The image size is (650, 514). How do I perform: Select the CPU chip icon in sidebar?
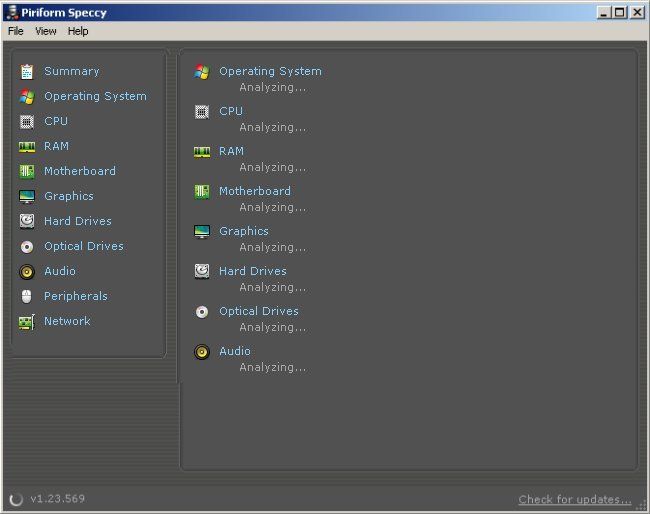coord(27,121)
